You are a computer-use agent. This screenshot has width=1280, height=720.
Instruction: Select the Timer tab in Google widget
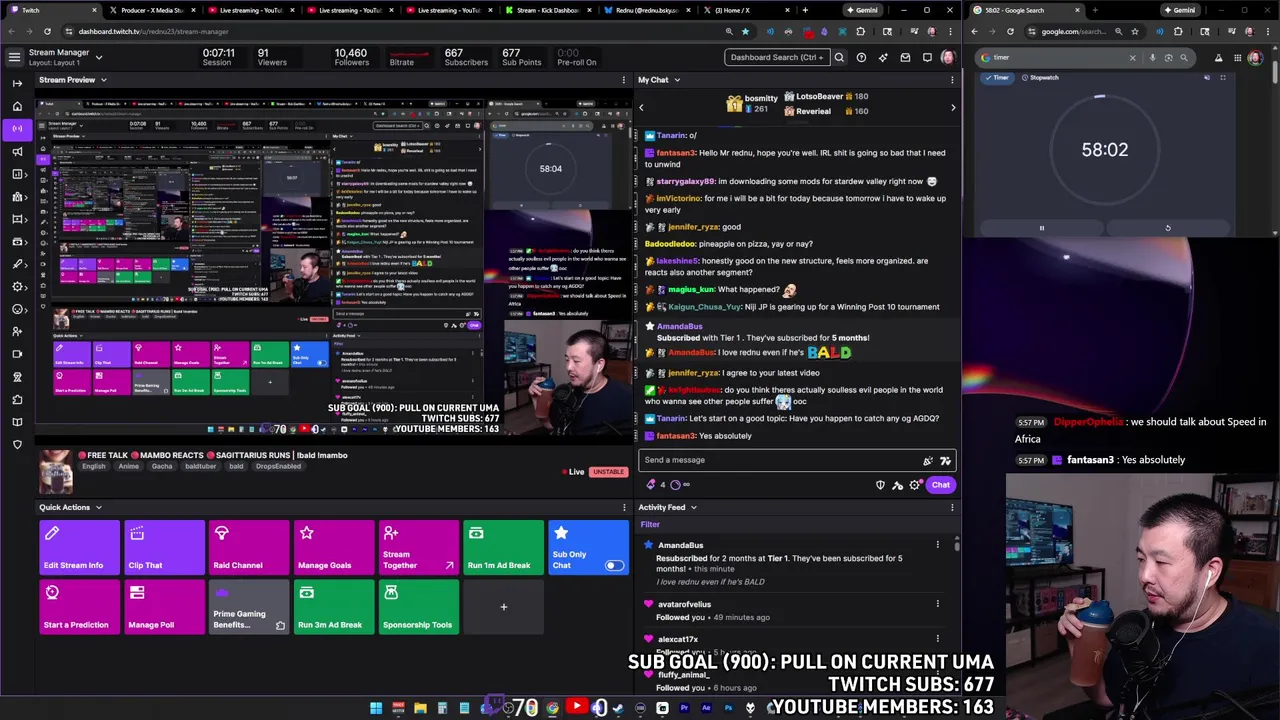tap(996, 77)
